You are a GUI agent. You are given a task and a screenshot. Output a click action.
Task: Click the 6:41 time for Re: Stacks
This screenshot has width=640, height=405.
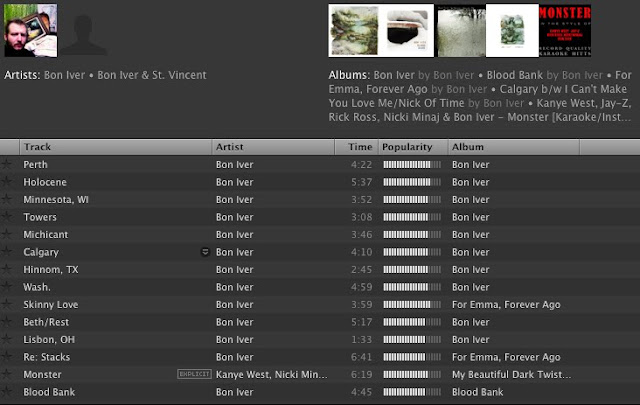pyautogui.click(x=362, y=357)
